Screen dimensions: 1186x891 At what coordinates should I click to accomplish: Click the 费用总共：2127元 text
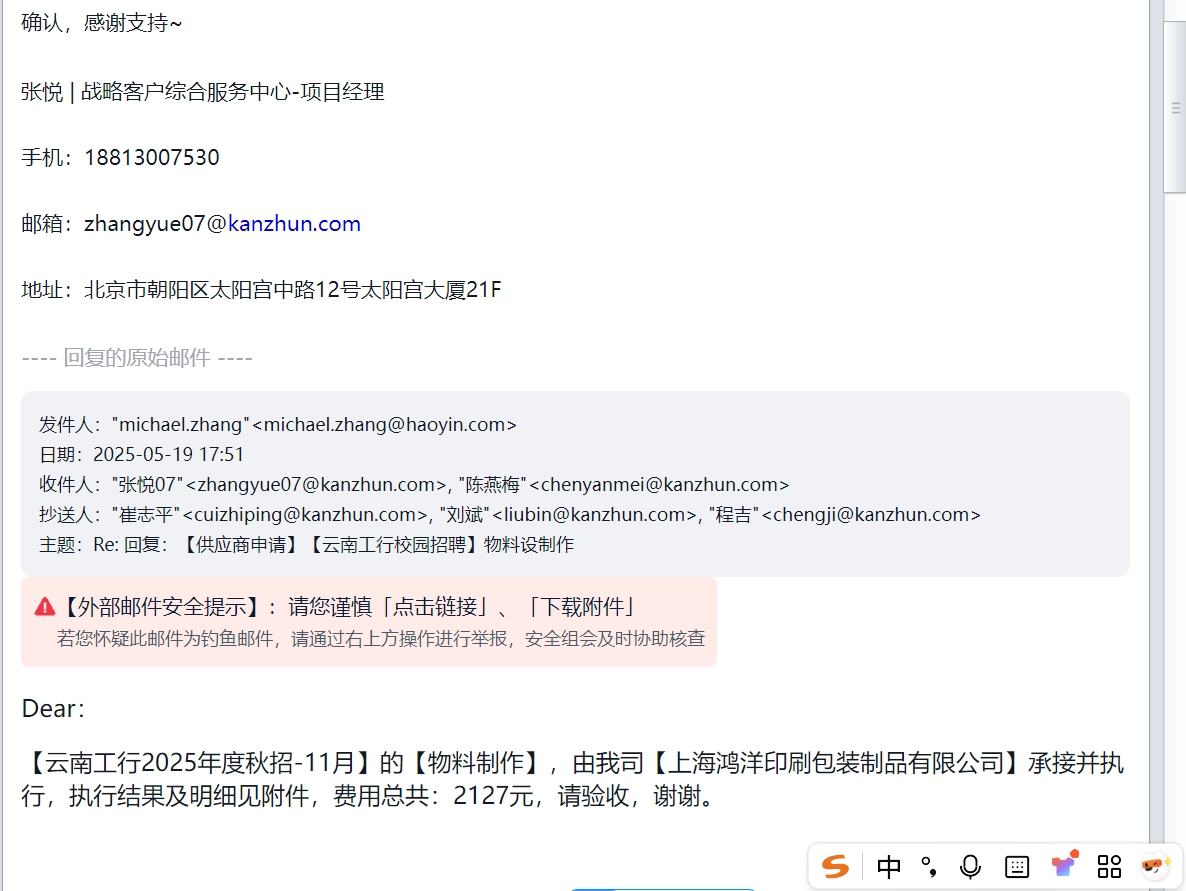click(433, 796)
